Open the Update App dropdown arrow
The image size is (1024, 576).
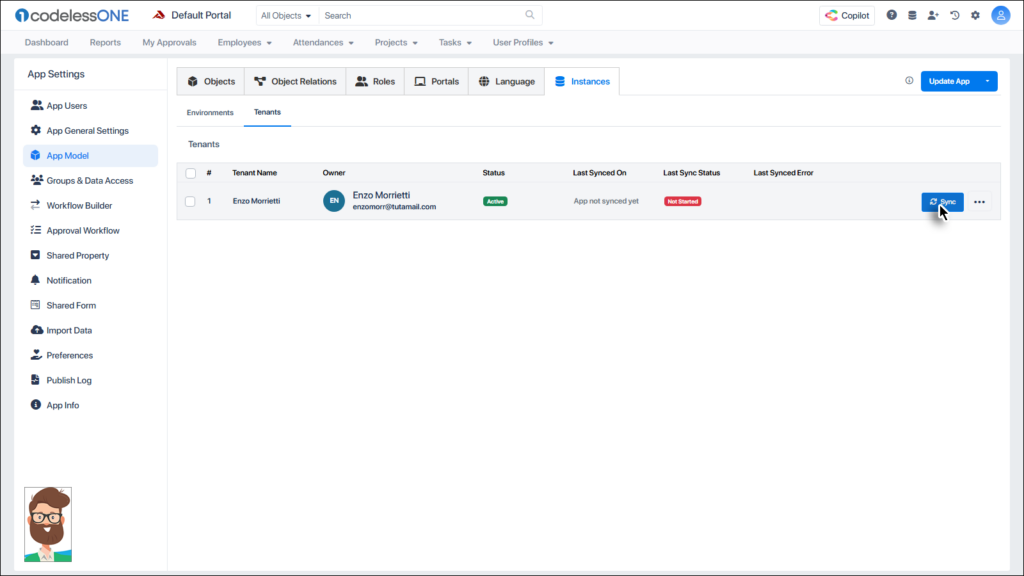click(987, 81)
